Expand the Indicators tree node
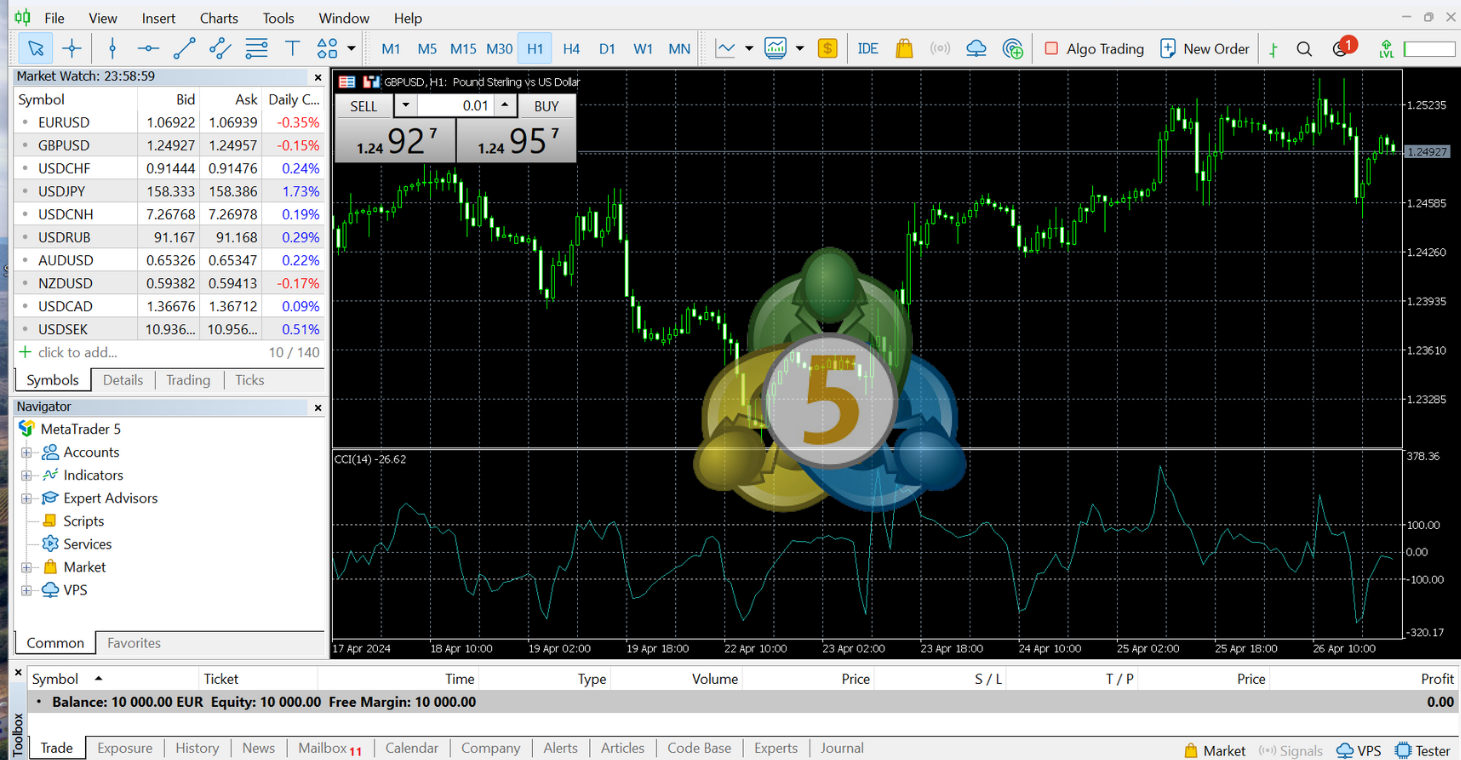This screenshot has height=760, width=1461. pyautogui.click(x=27, y=475)
